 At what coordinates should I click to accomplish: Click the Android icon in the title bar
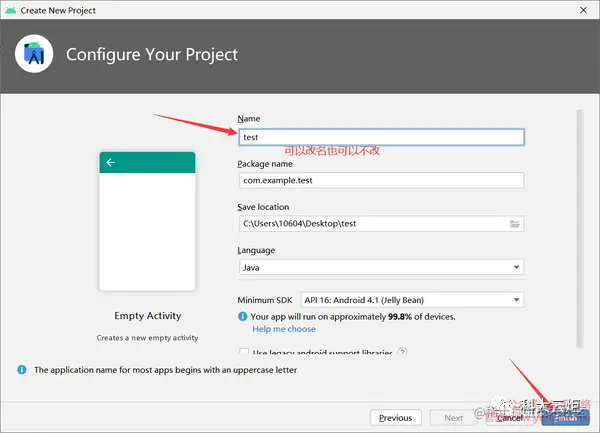coord(11,10)
